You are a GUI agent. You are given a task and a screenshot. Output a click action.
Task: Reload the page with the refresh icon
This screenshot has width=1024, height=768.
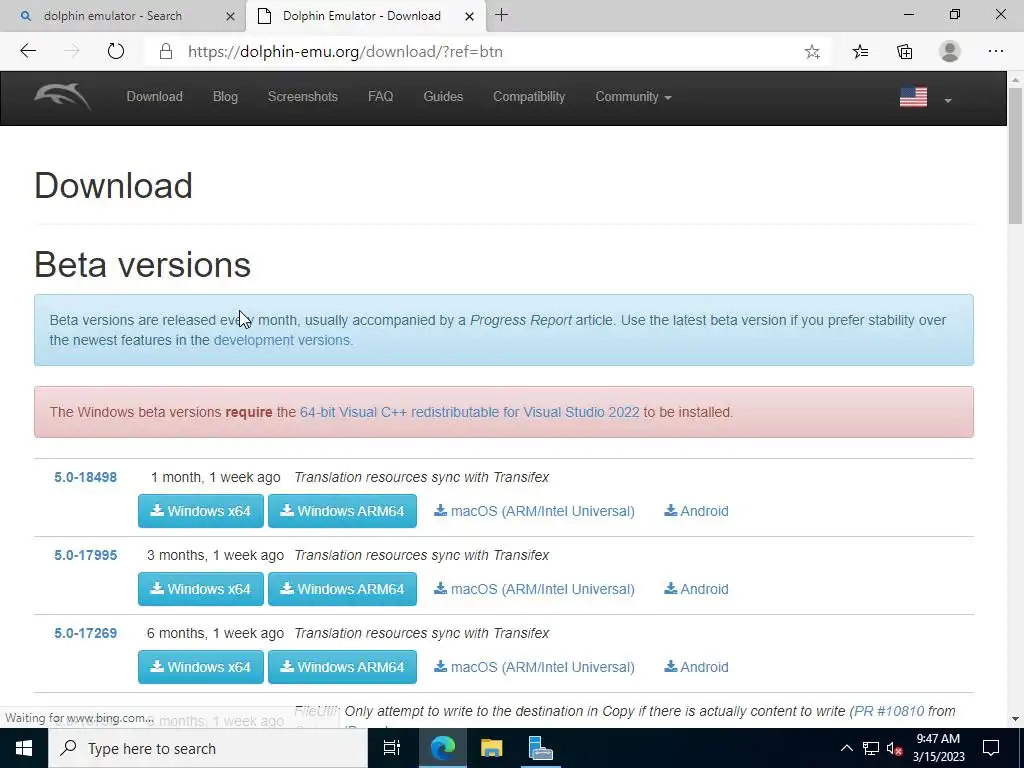[x=116, y=51]
